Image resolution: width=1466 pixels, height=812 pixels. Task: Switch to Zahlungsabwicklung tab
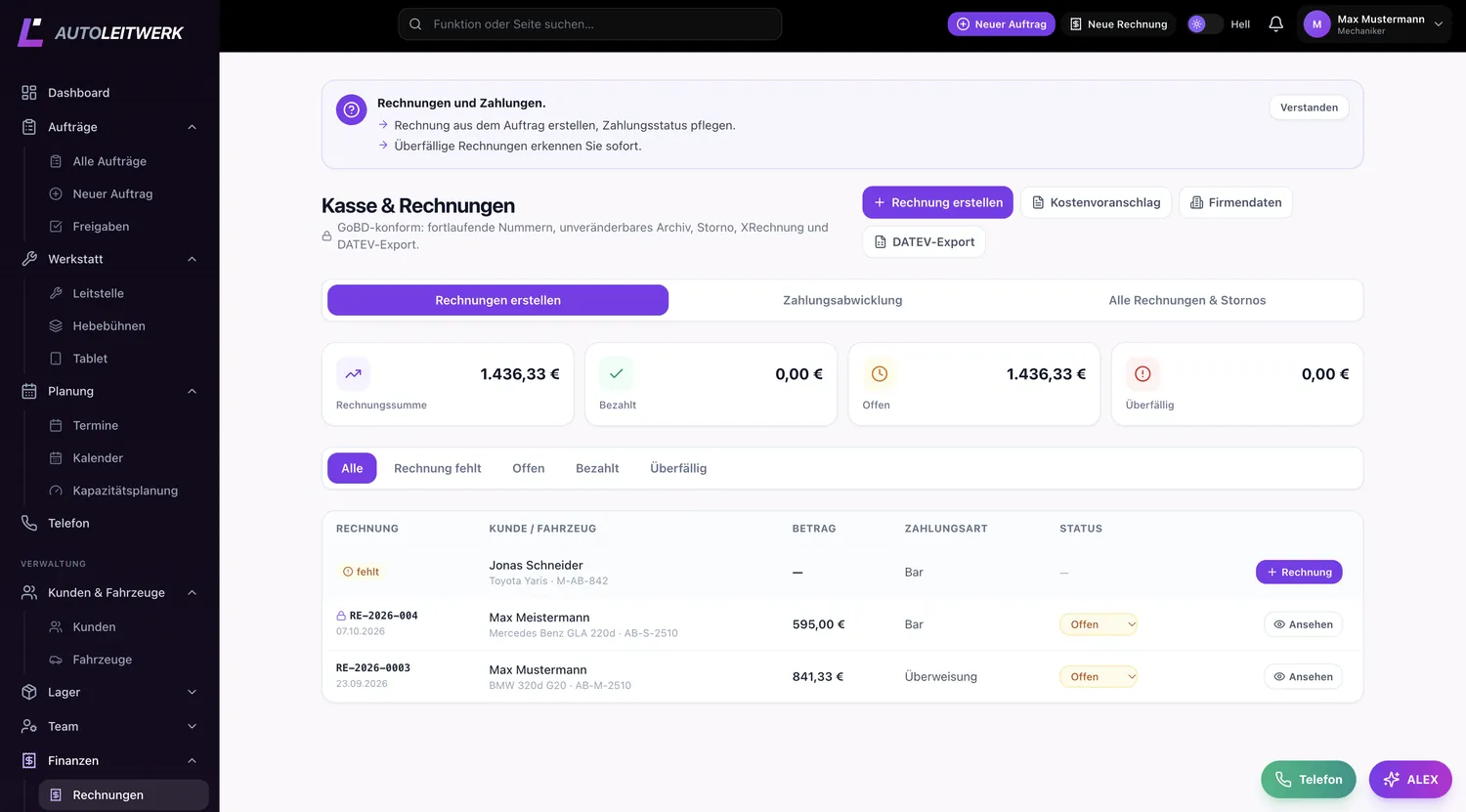point(842,300)
